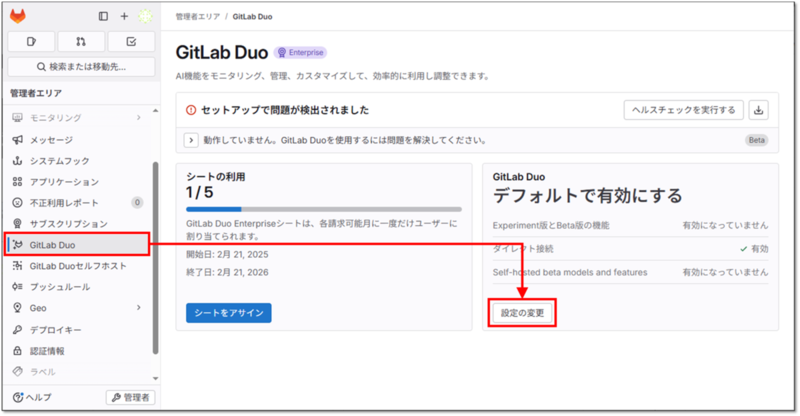Open merge requests shortcut icon
Image resolution: width=800 pixels, height=416 pixels.
coord(81,41)
